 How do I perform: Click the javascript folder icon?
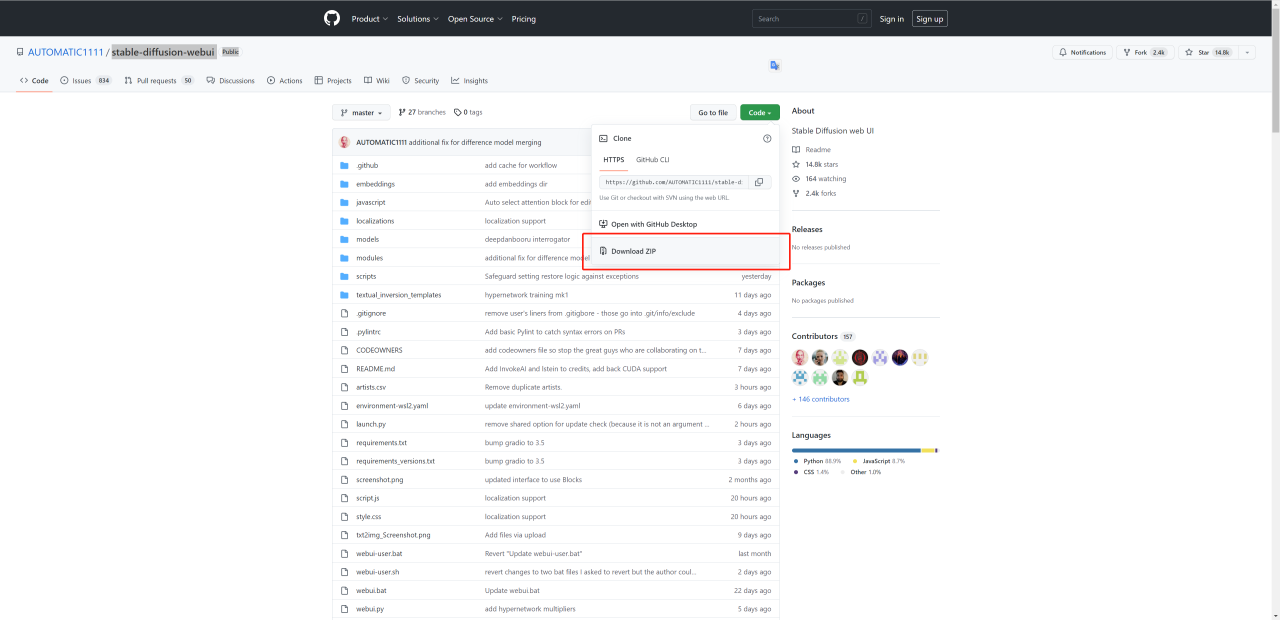click(344, 202)
